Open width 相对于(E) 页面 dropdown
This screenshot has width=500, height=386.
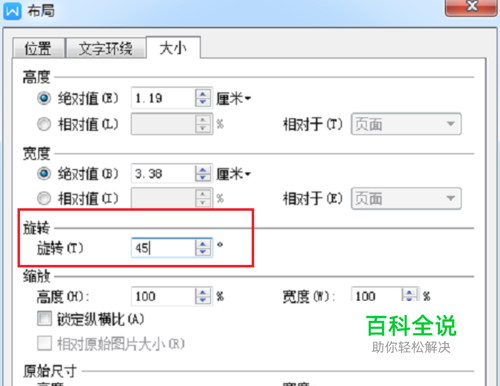[406, 199]
